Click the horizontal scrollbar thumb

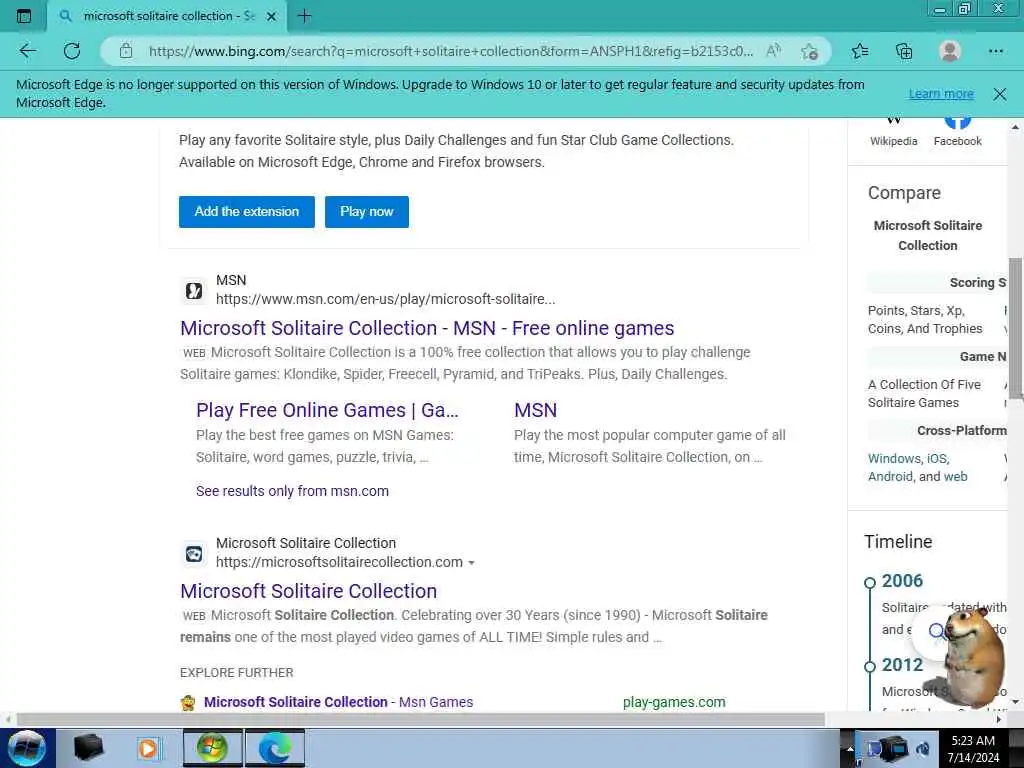tap(421, 720)
